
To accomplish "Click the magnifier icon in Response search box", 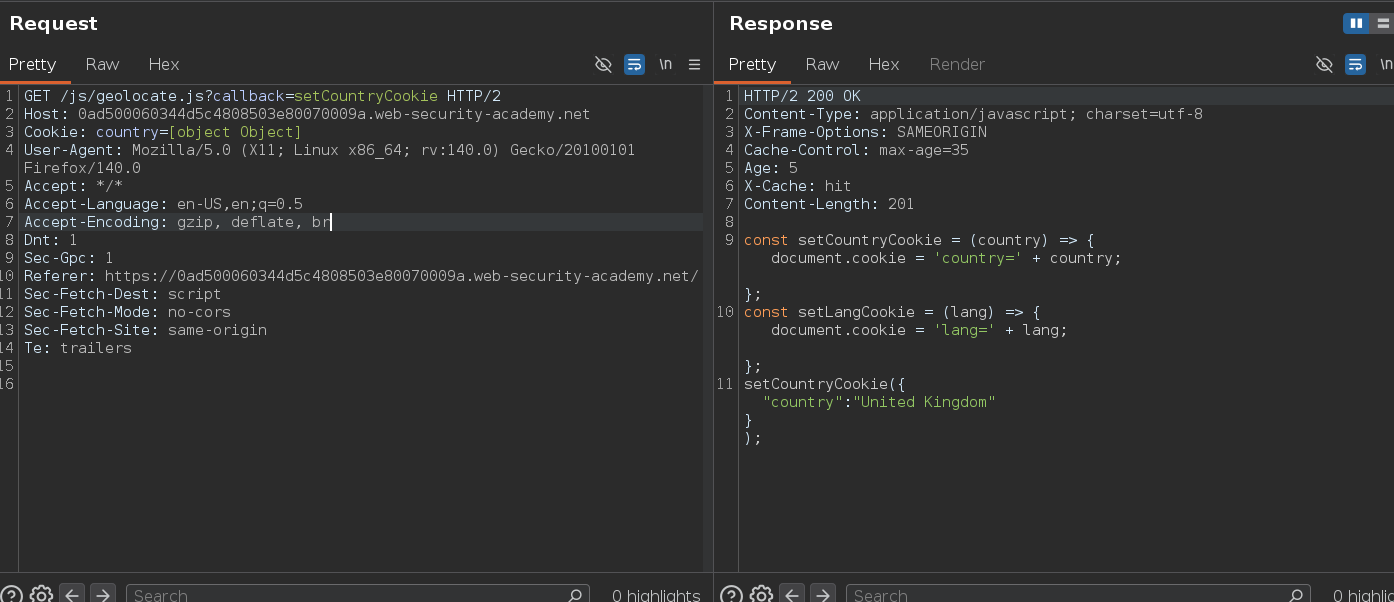I will [x=1295, y=595].
